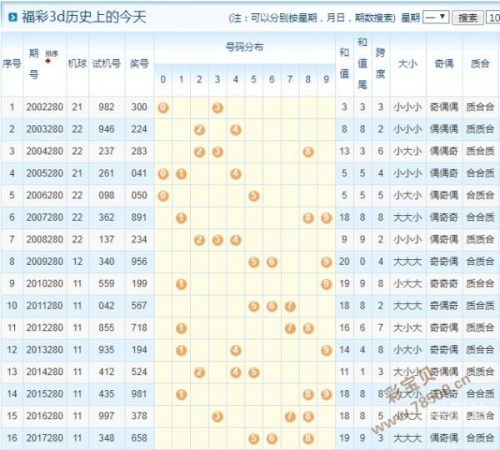
Task: Click the 奇偶 column header
Action: [x=444, y=63]
